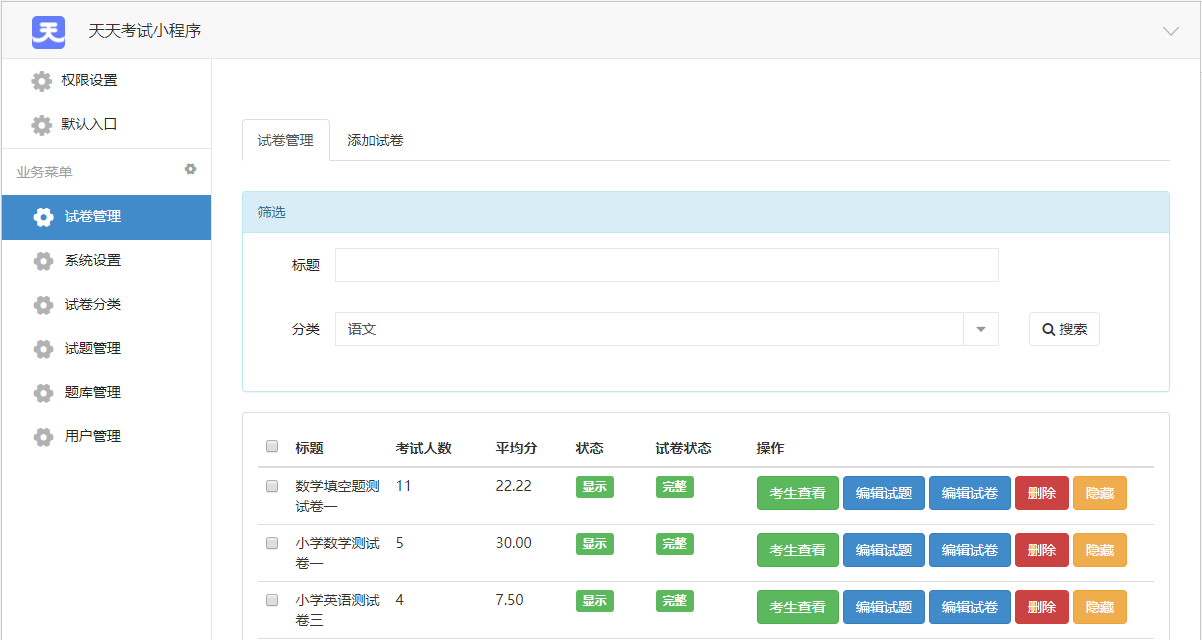Open 业务菜单 settings cog icon

(x=191, y=170)
